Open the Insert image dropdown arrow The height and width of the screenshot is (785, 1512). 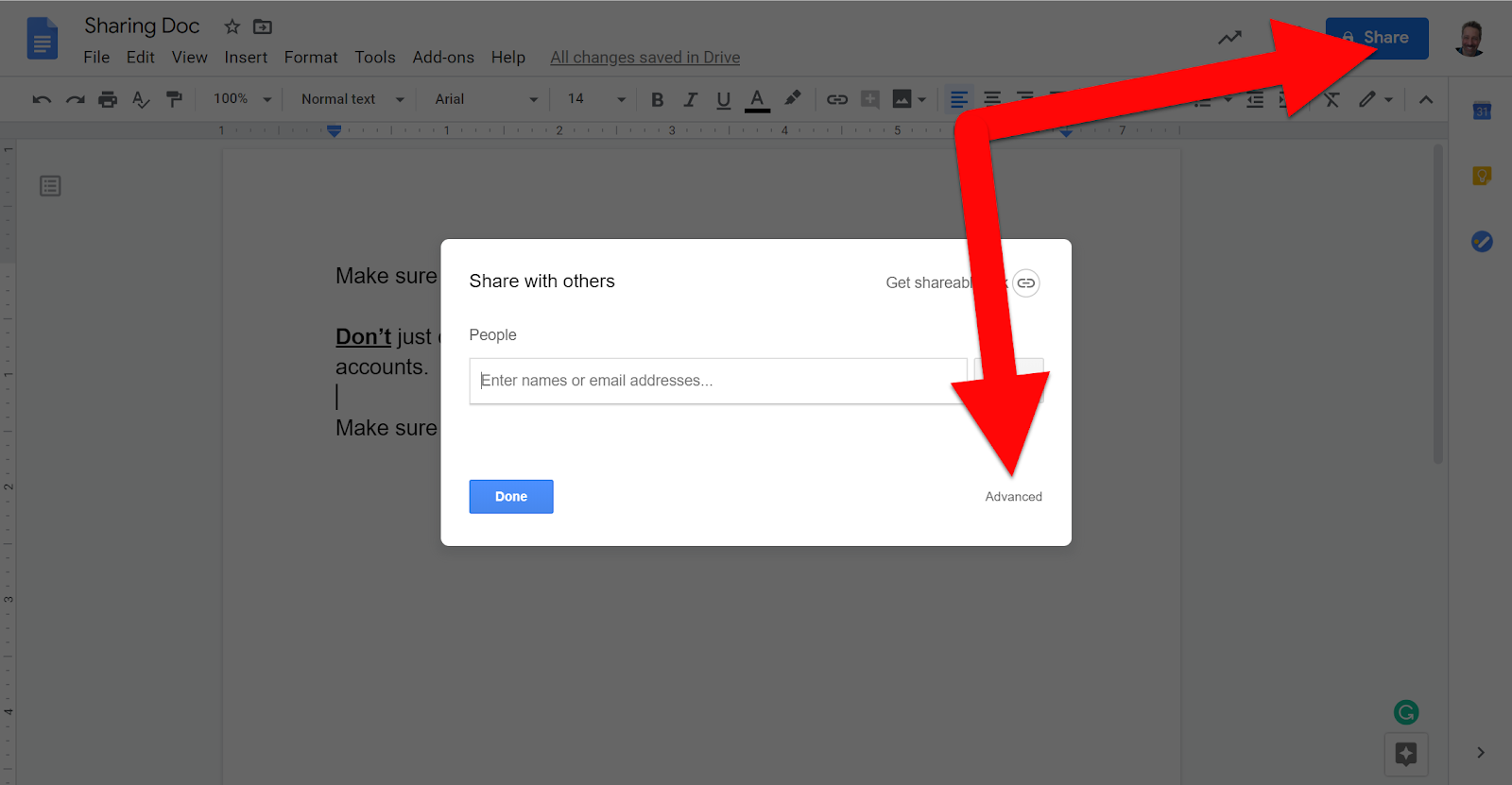click(922, 99)
